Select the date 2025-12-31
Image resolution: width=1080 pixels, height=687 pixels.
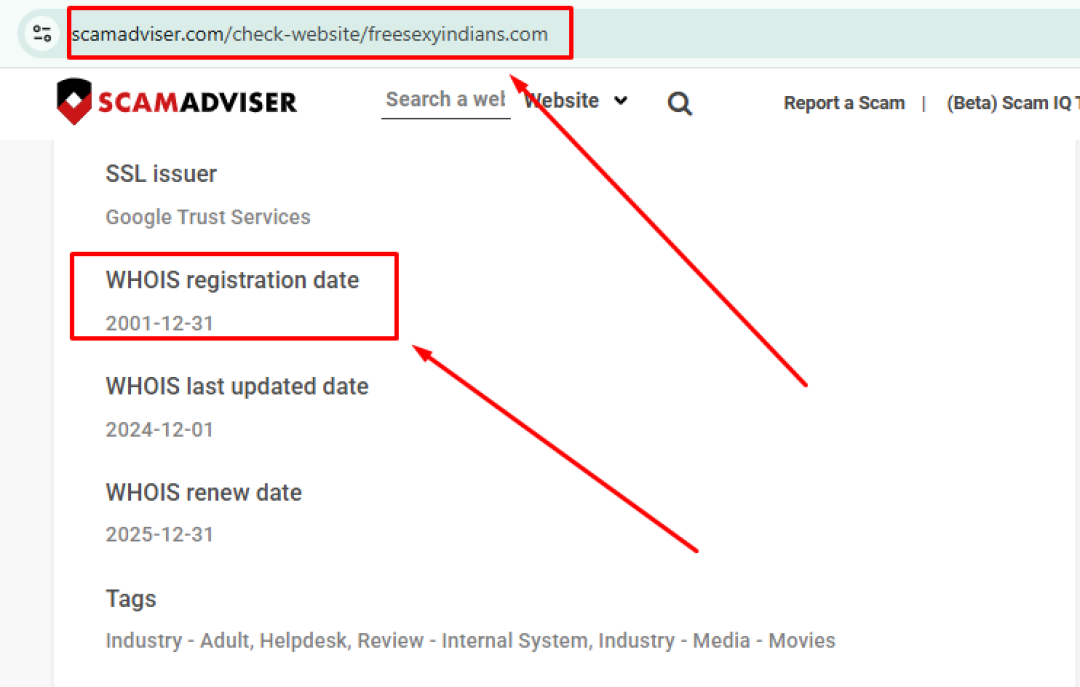[x=159, y=534]
